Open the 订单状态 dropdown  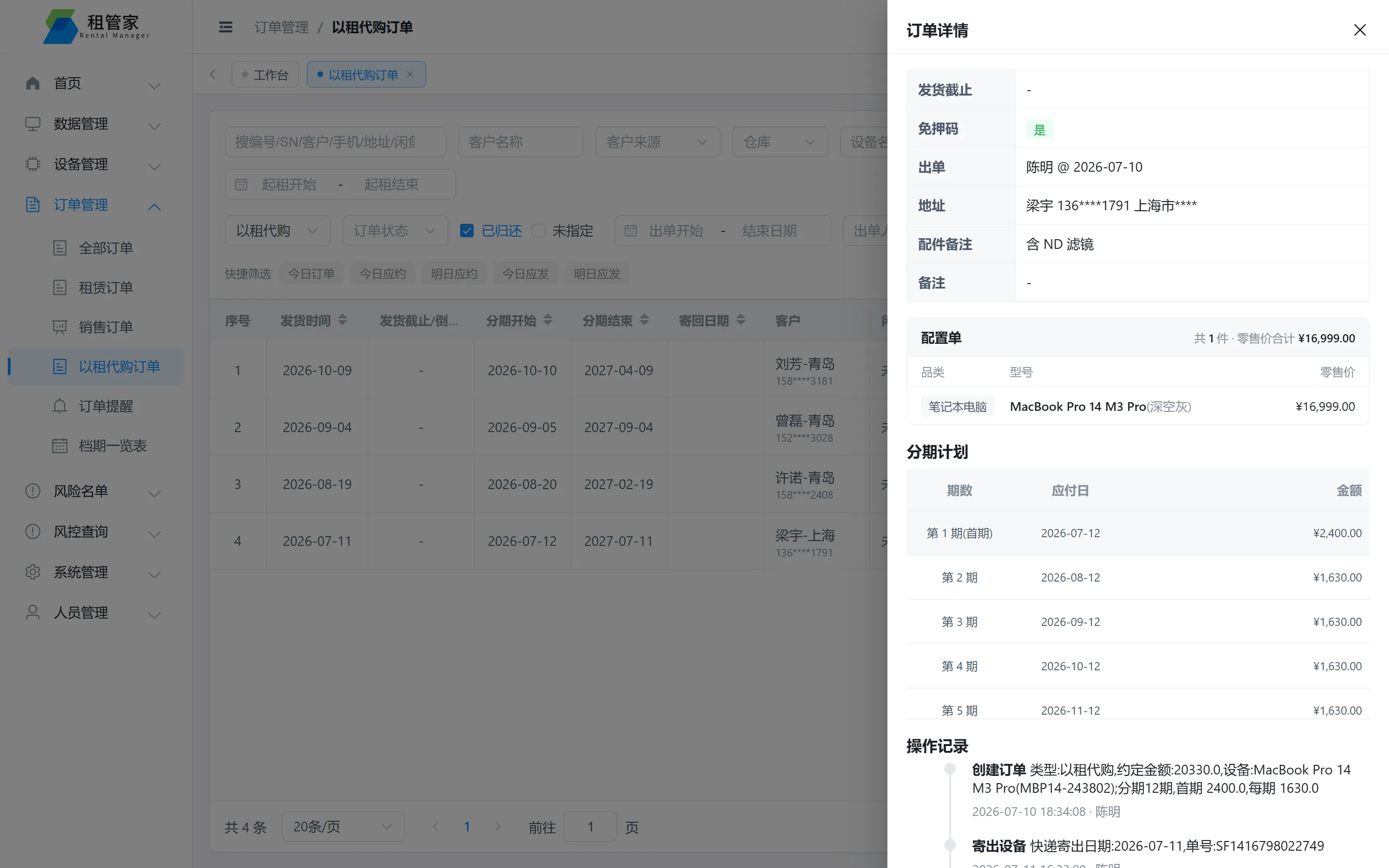pyautogui.click(x=395, y=231)
